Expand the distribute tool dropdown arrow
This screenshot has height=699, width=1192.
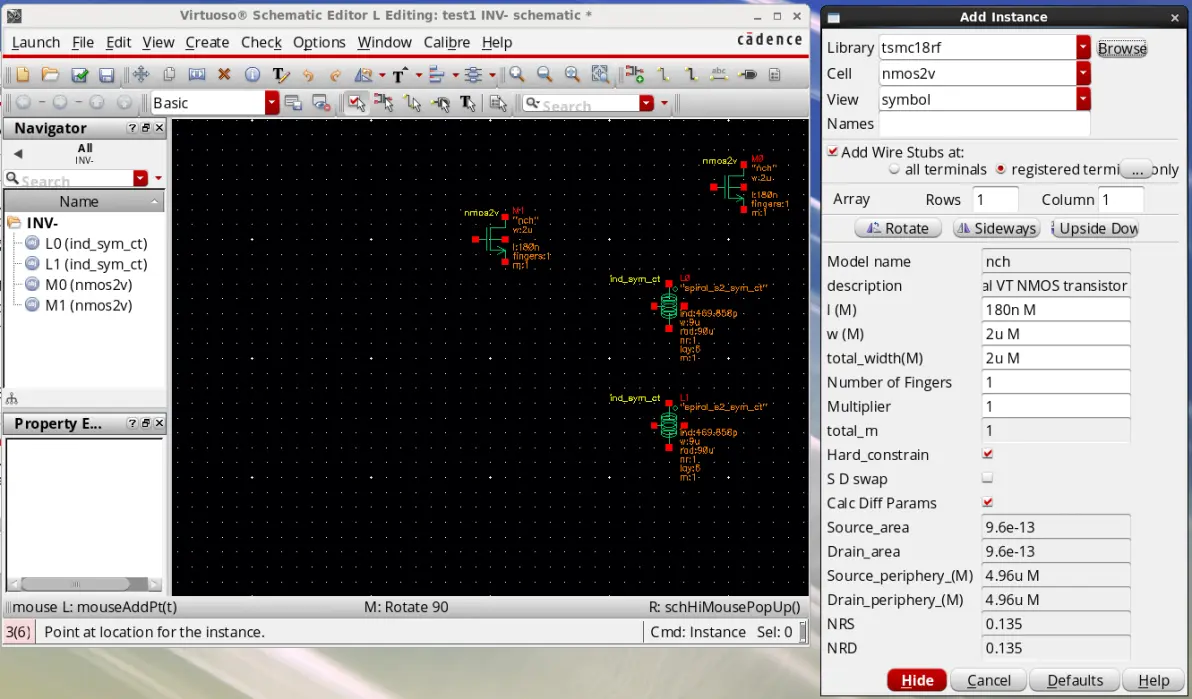[x=493, y=75]
